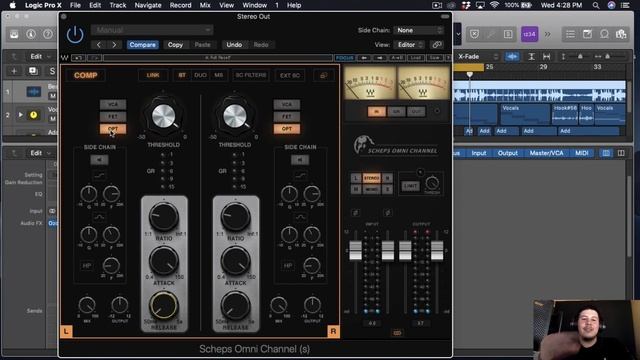Click duplicate track icon
This screenshot has height=360, width=640.
coord(33,71)
